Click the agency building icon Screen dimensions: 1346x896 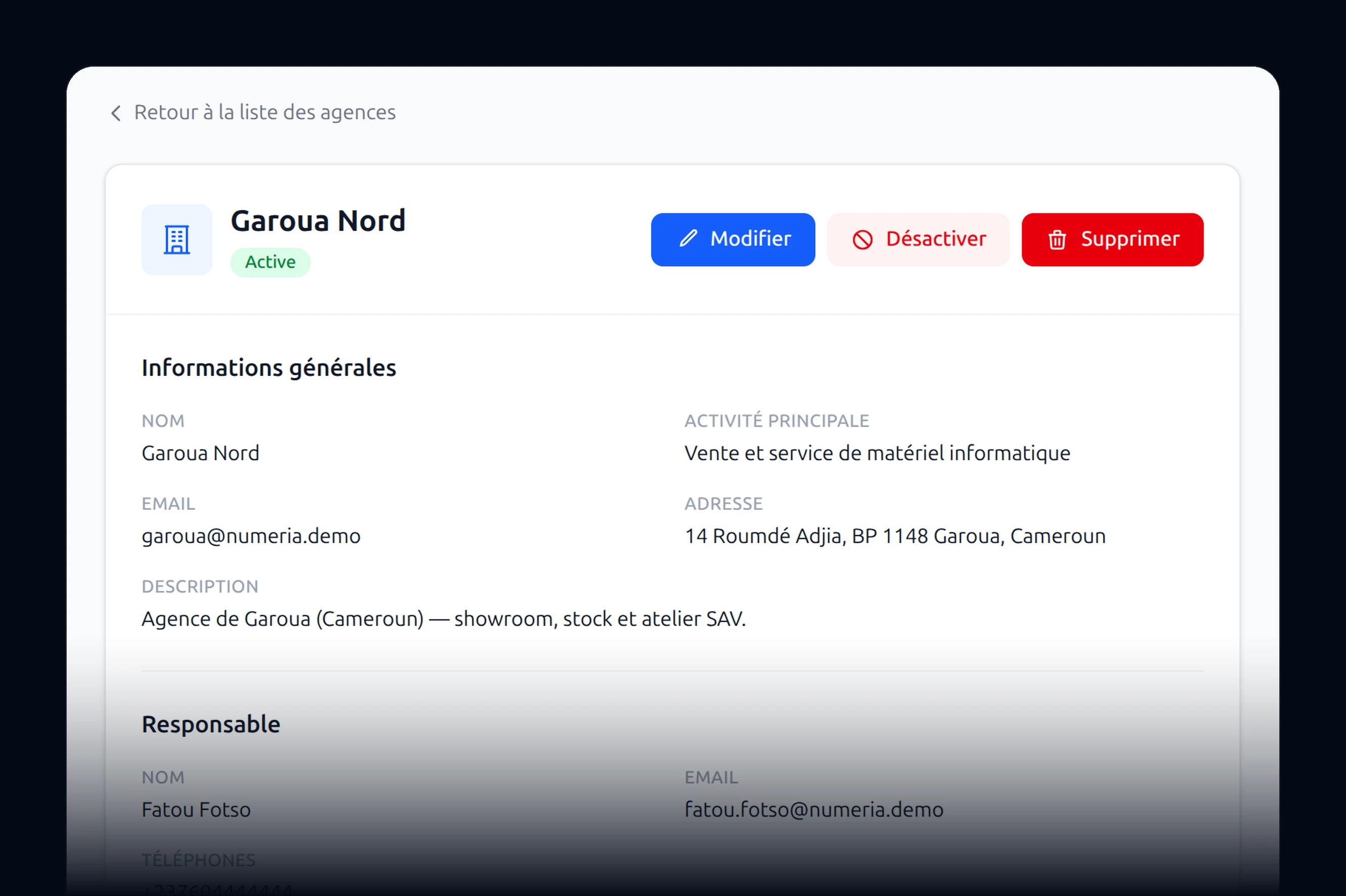[x=177, y=240]
